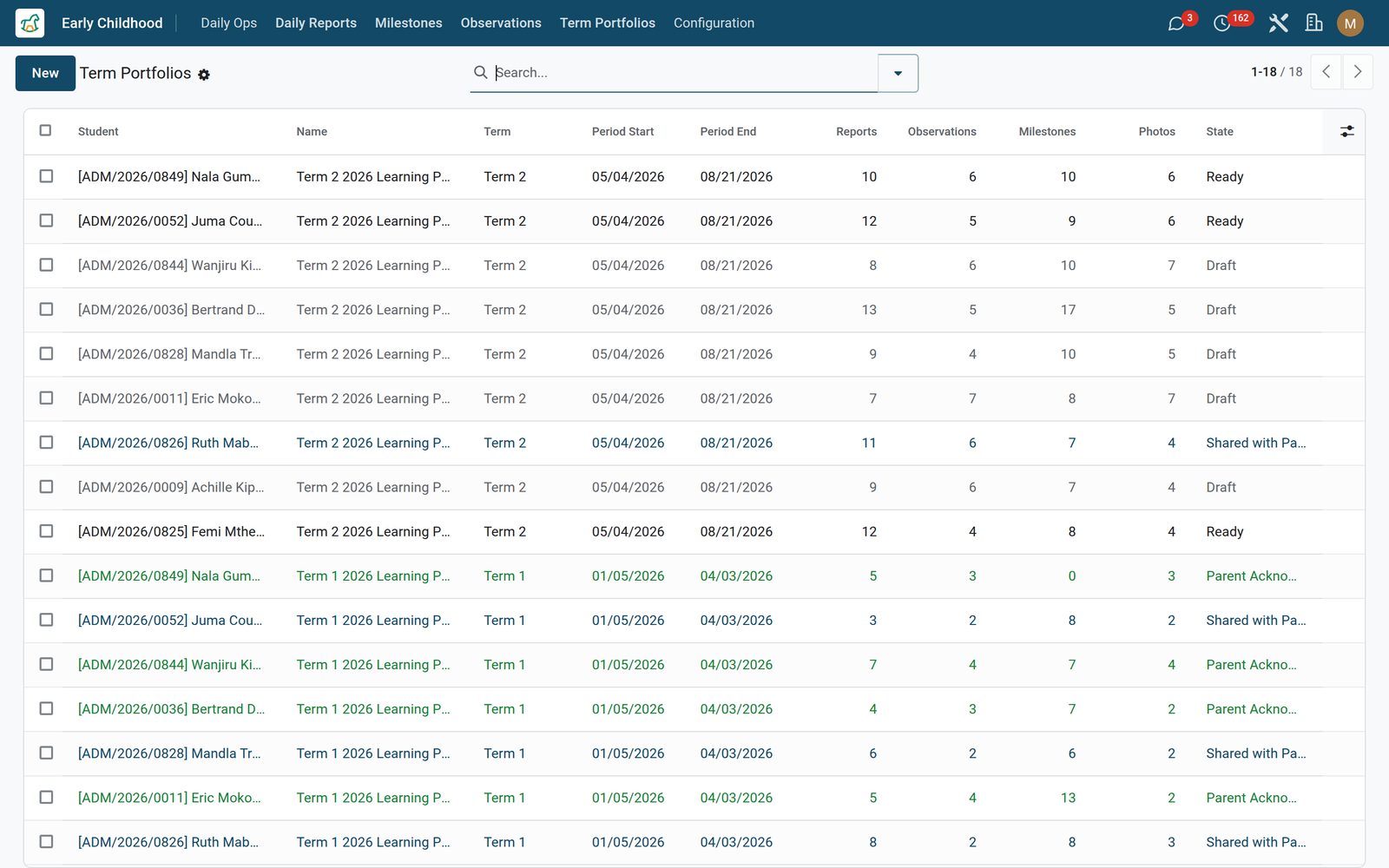Click the gear icon beside Term Portfolios

pyautogui.click(x=204, y=75)
